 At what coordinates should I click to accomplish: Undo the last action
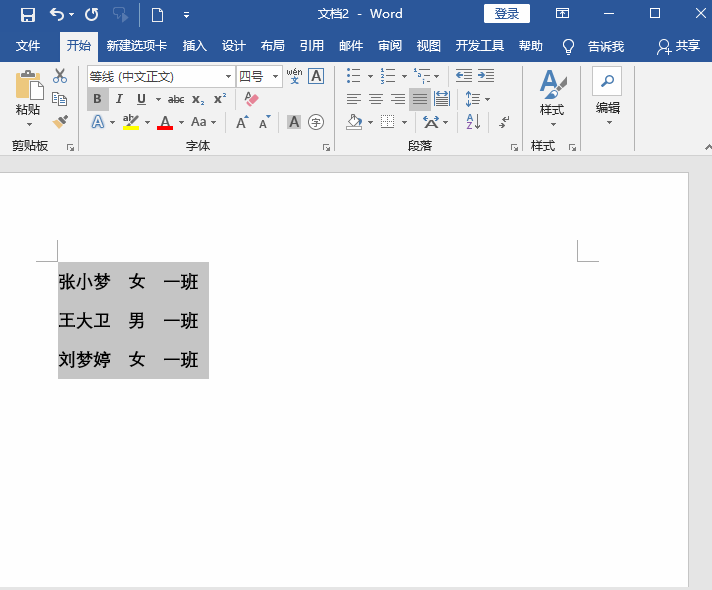pos(57,15)
